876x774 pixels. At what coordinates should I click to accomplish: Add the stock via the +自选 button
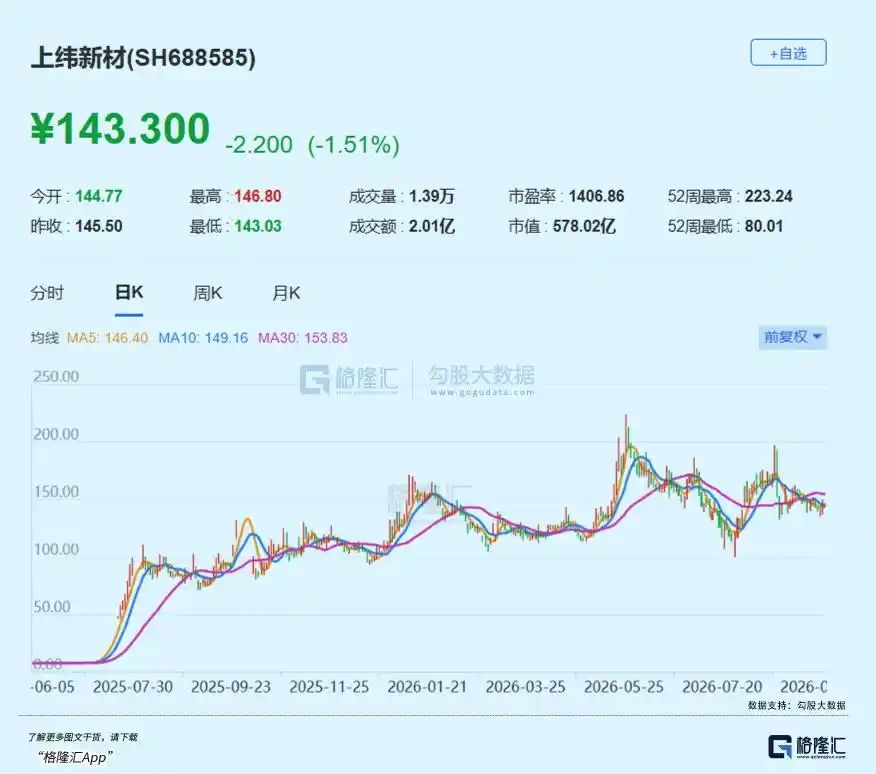click(788, 53)
